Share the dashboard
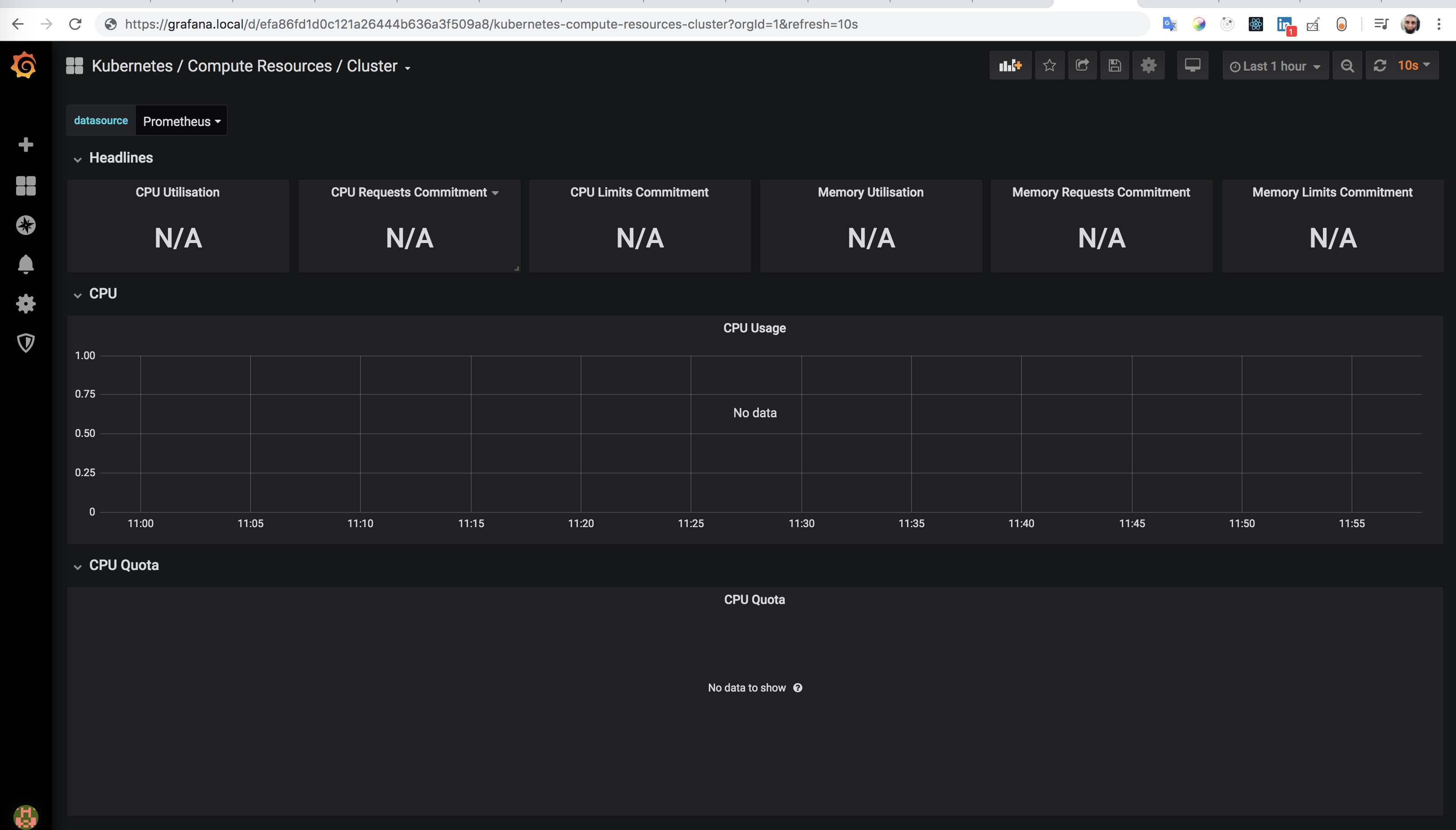The height and width of the screenshot is (830, 1456). 1081,65
